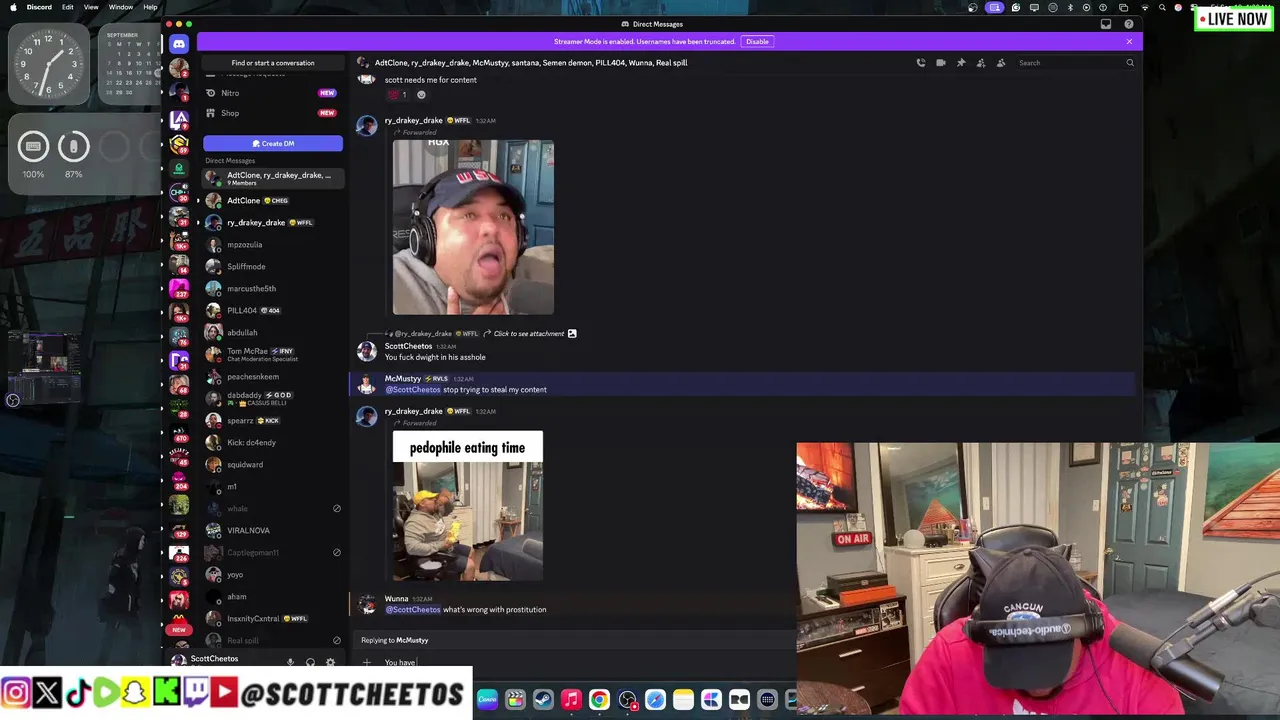Viewport: 1280px width, 720px height.
Task: Click to see attachment link
Action: point(529,334)
